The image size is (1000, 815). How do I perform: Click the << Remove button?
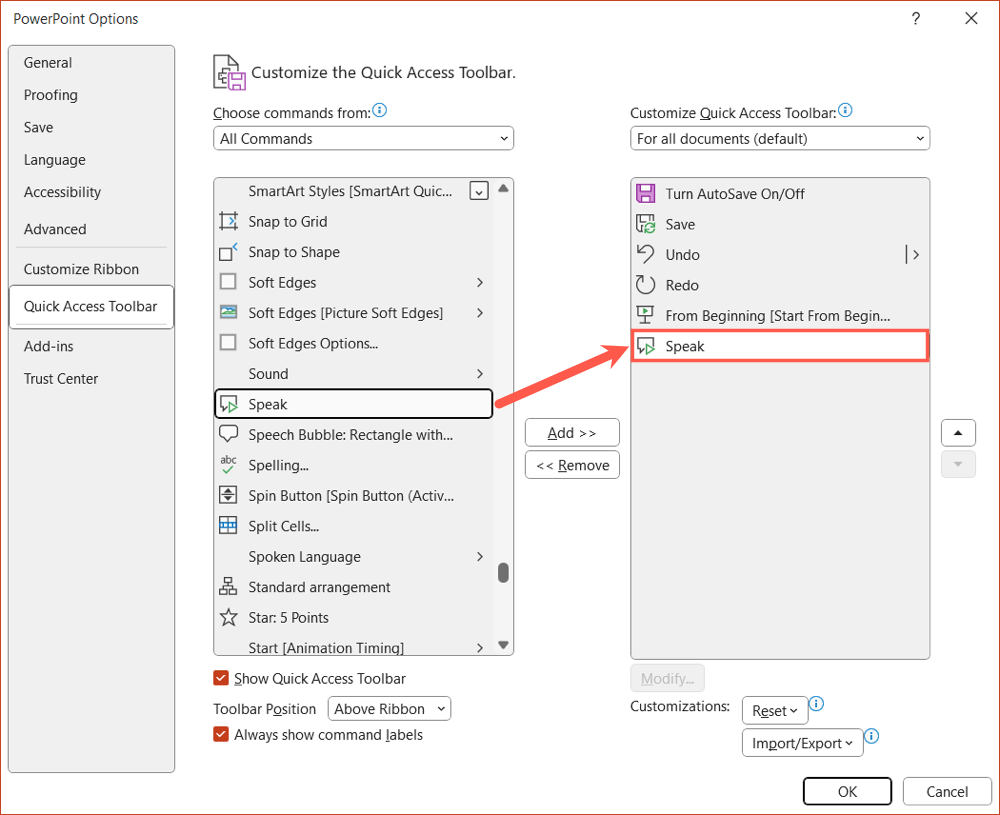(x=572, y=465)
